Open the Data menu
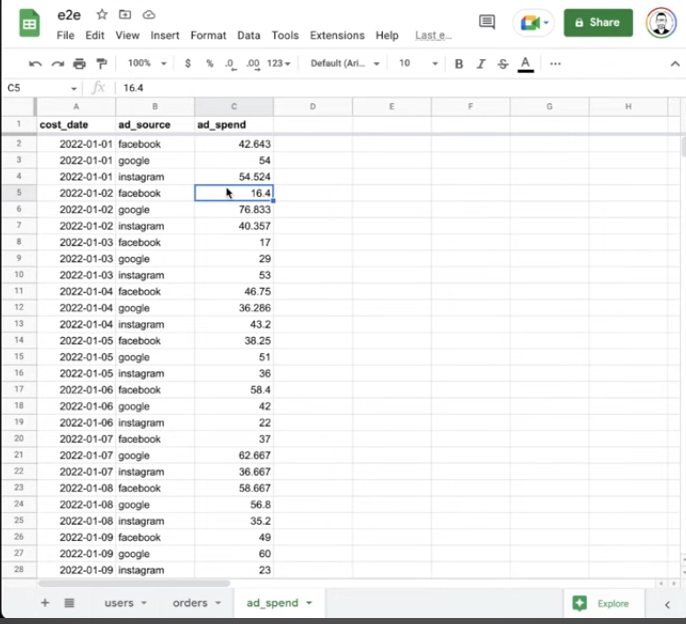 pyautogui.click(x=248, y=35)
